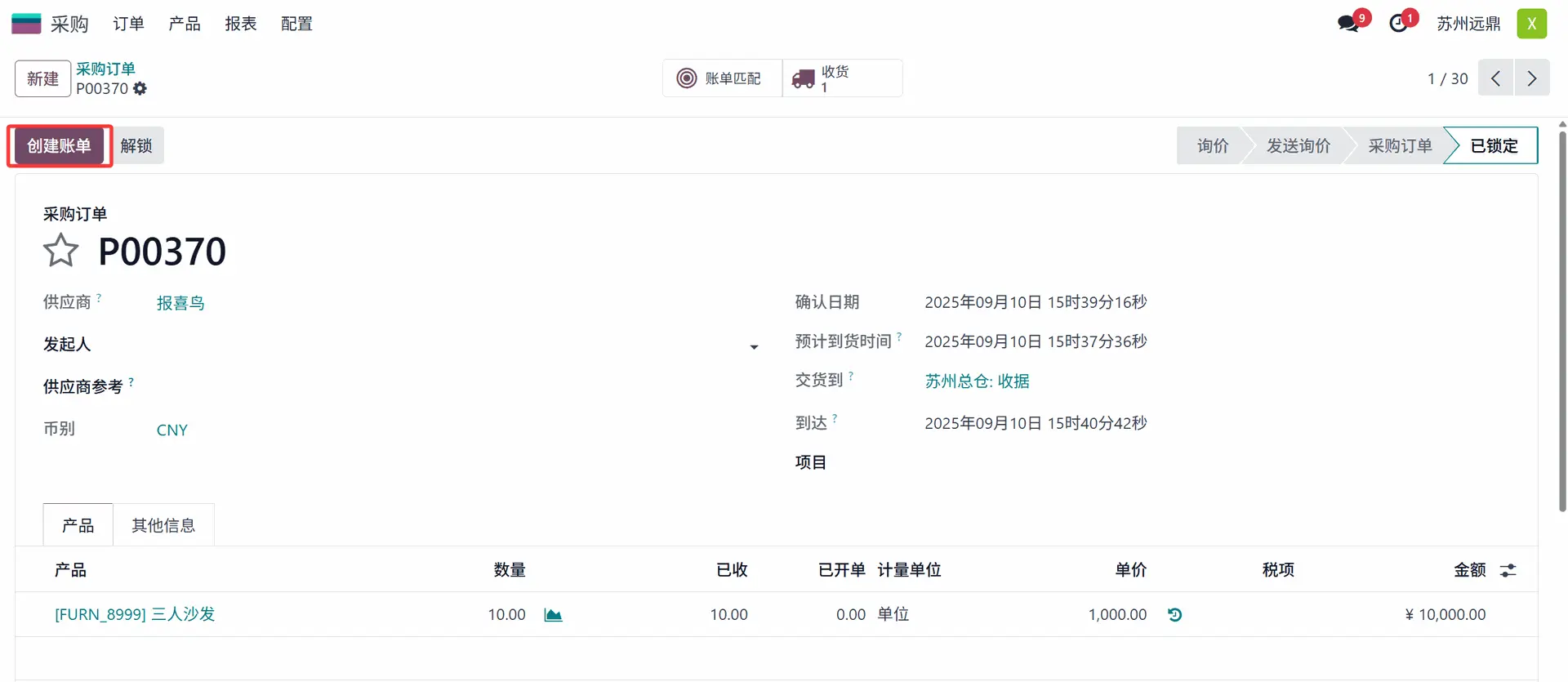Screen dimensions: 1568x682
Task: Open the 配置 menu
Action: click(296, 24)
